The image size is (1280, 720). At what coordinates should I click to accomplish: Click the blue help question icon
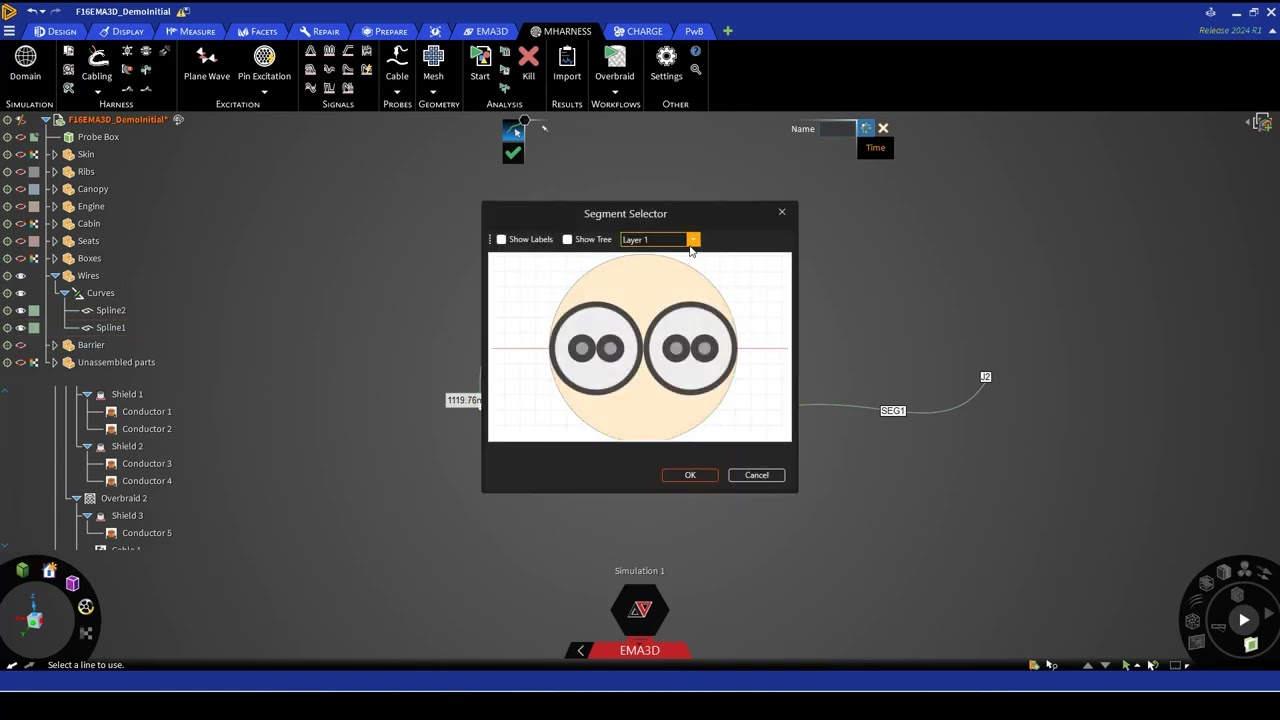pos(695,51)
